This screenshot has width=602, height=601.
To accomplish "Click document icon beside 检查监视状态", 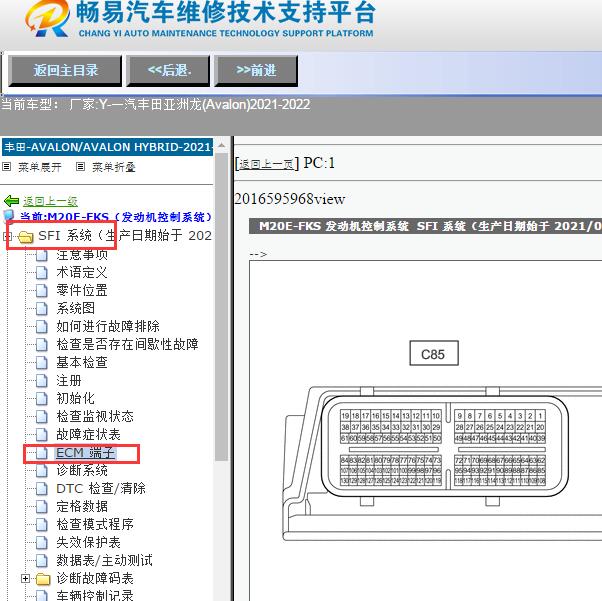I will [x=41, y=417].
